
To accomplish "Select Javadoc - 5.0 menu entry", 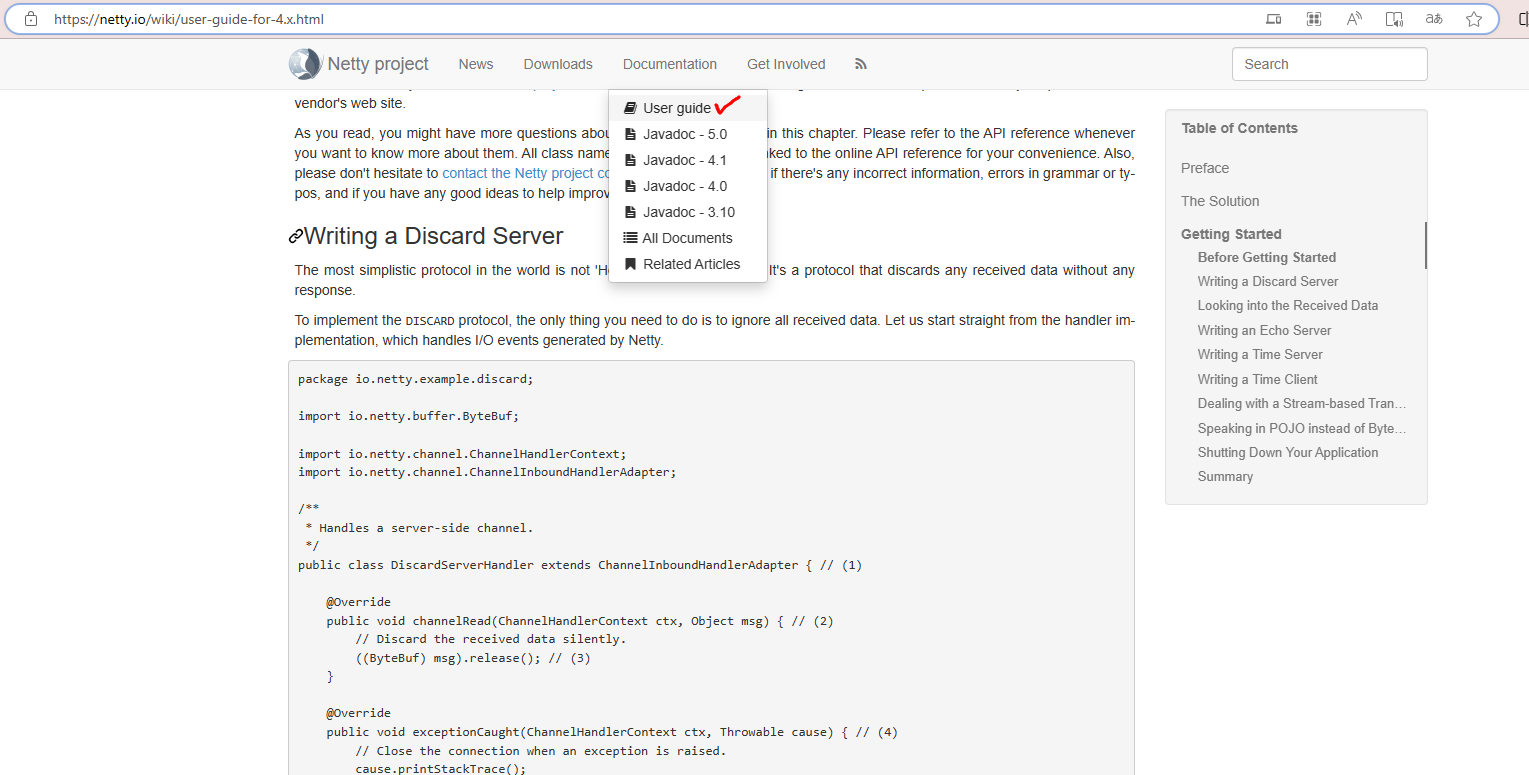I will tap(688, 134).
